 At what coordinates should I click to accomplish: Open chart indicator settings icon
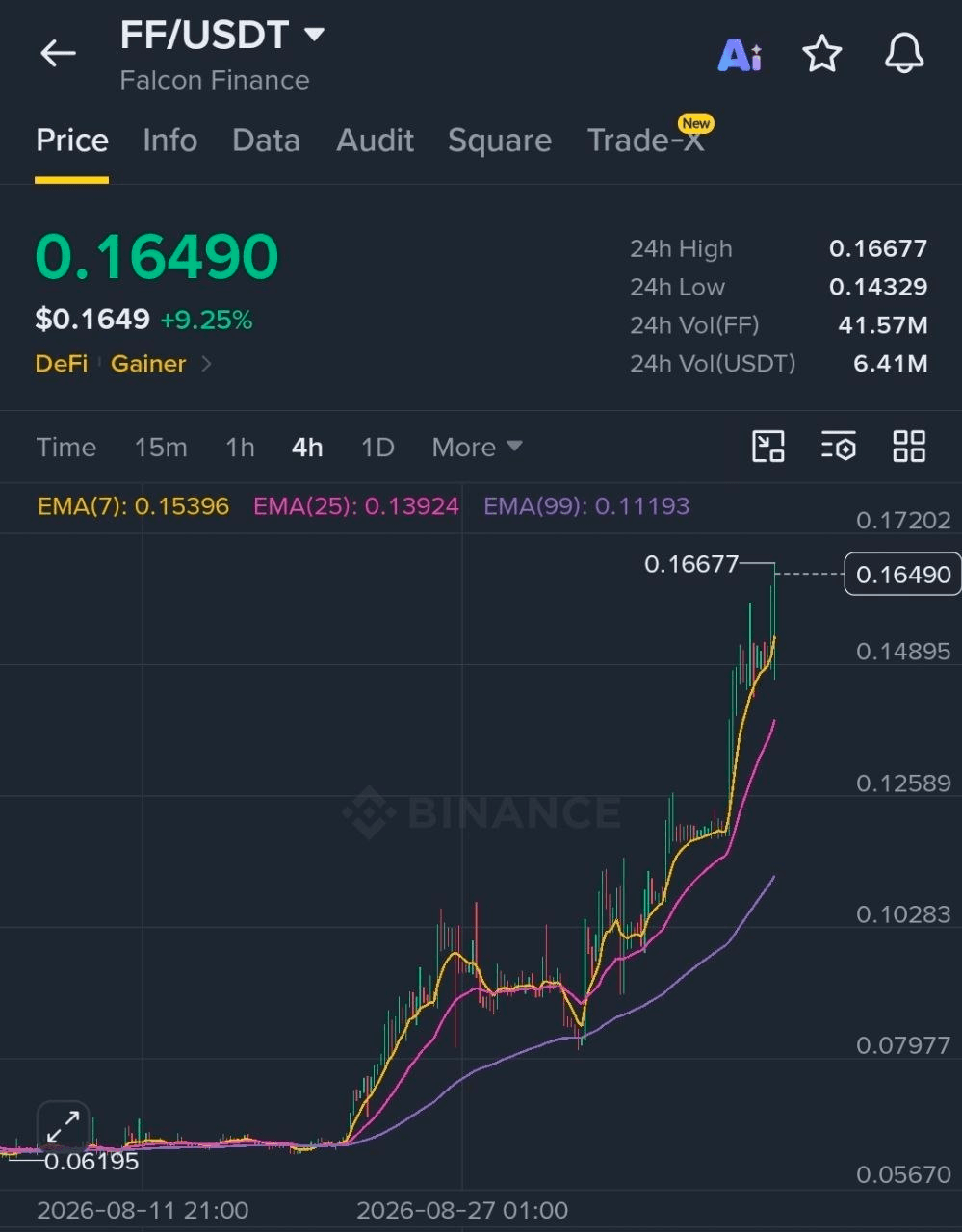pos(839,447)
